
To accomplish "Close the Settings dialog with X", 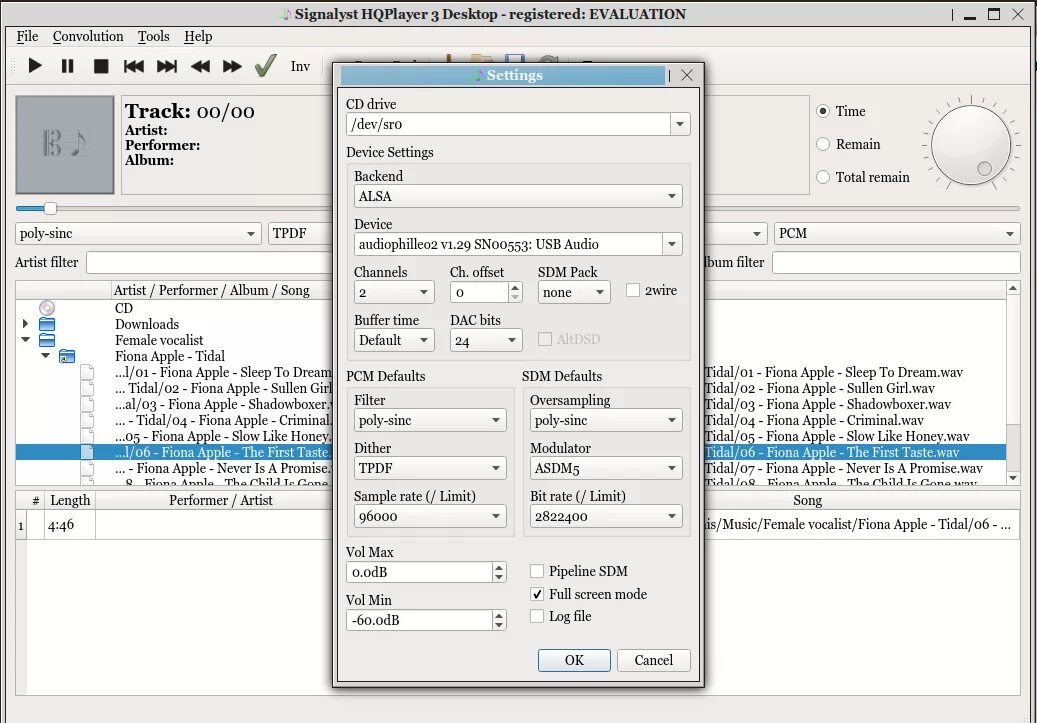I will (687, 75).
